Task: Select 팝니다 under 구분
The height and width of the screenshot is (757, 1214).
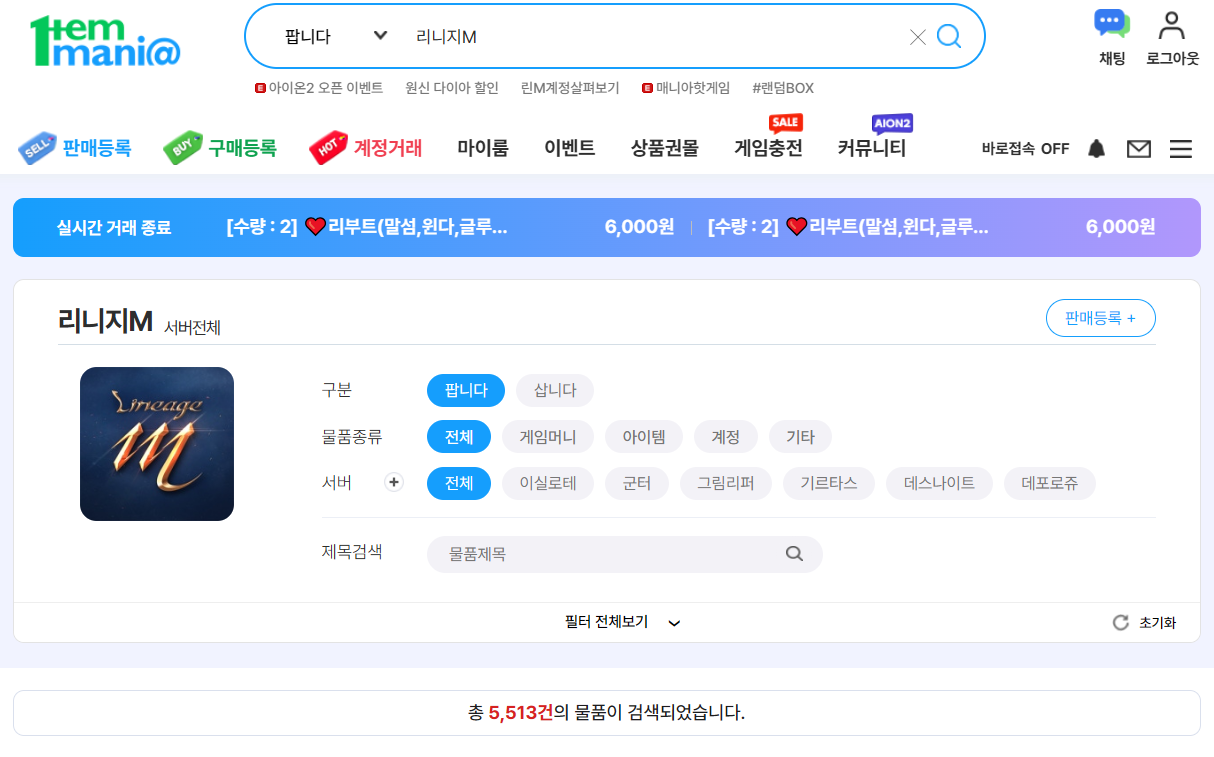Action: click(x=466, y=390)
